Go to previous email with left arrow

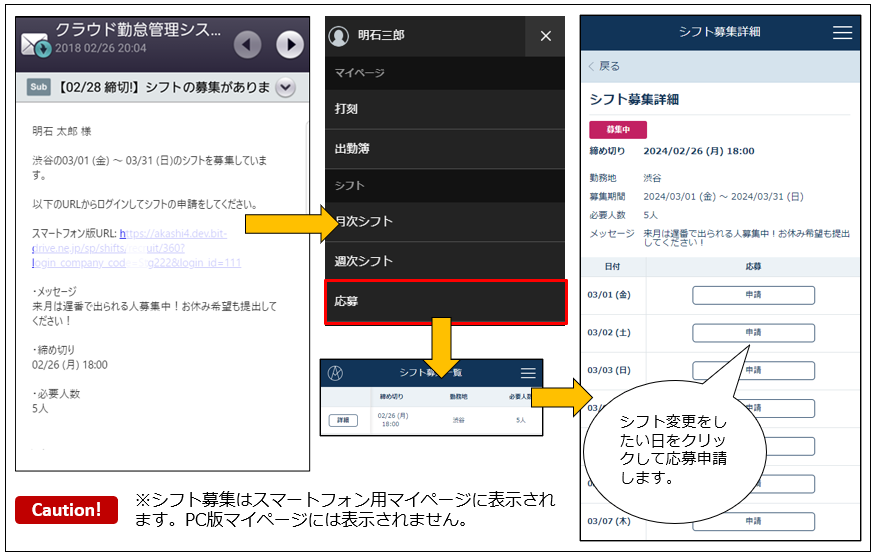pyautogui.click(x=247, y=45)
